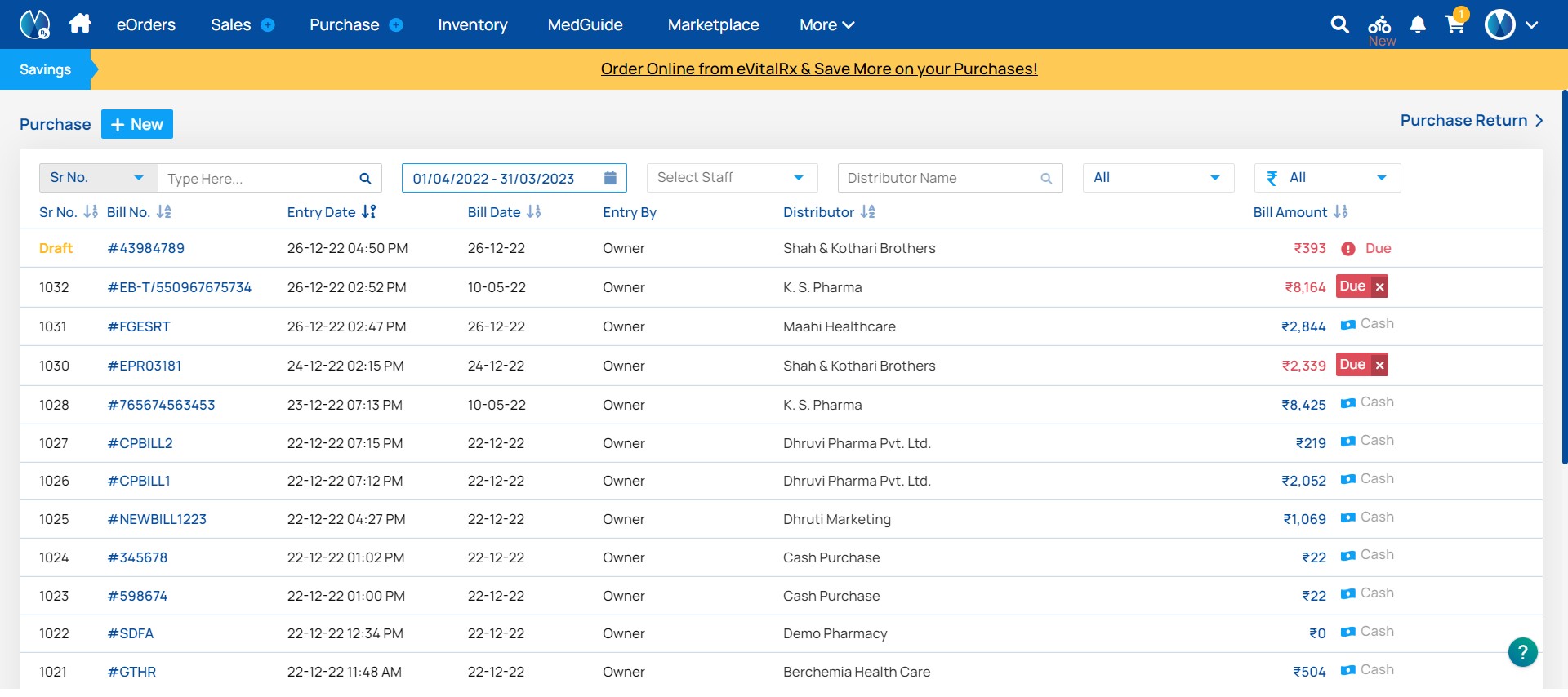This screenshot has height=697, width=1568.
Task: Open the All status dropdown
Action: tap(1158, 178)
